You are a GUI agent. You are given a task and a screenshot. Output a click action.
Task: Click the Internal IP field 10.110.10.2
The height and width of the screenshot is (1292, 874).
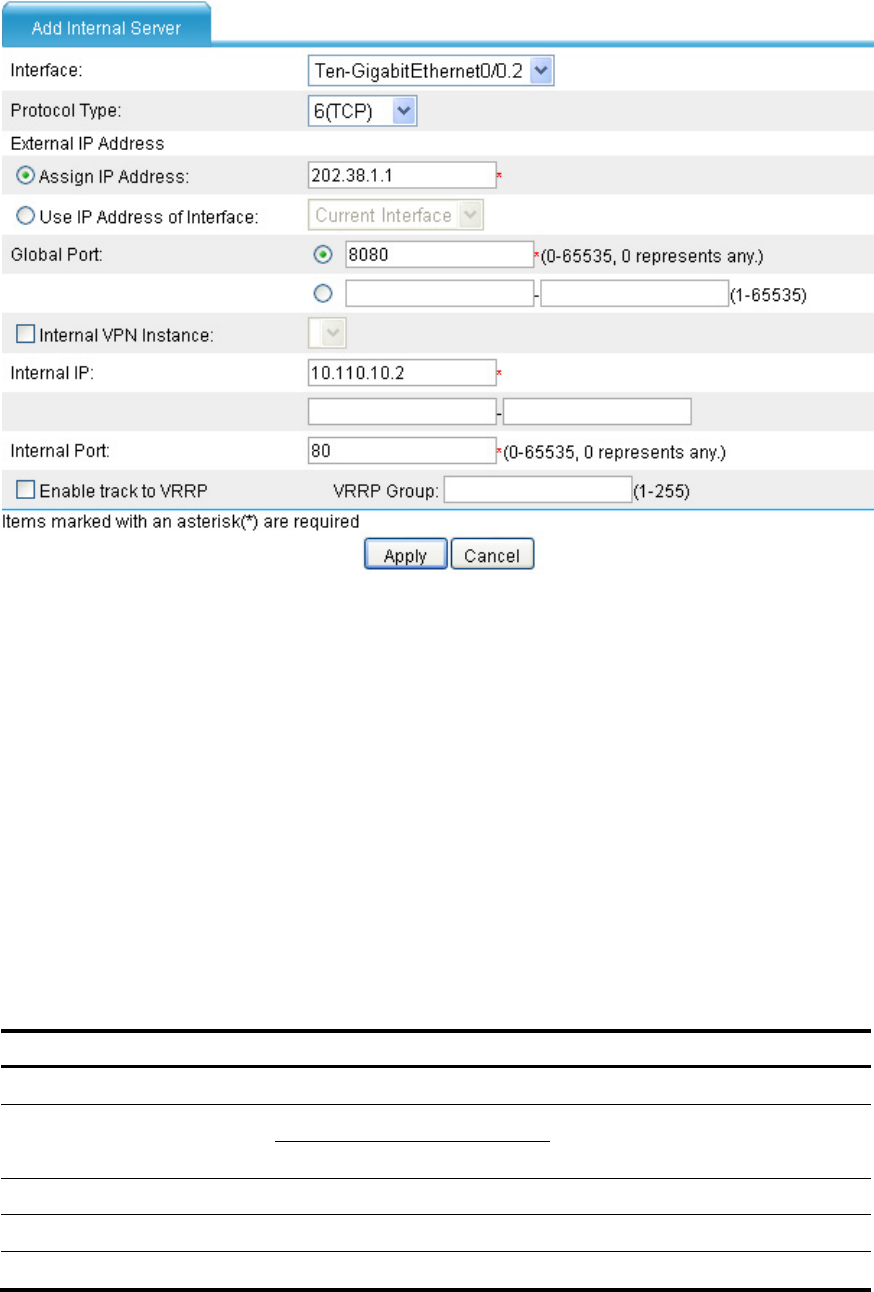coord(403,373)
